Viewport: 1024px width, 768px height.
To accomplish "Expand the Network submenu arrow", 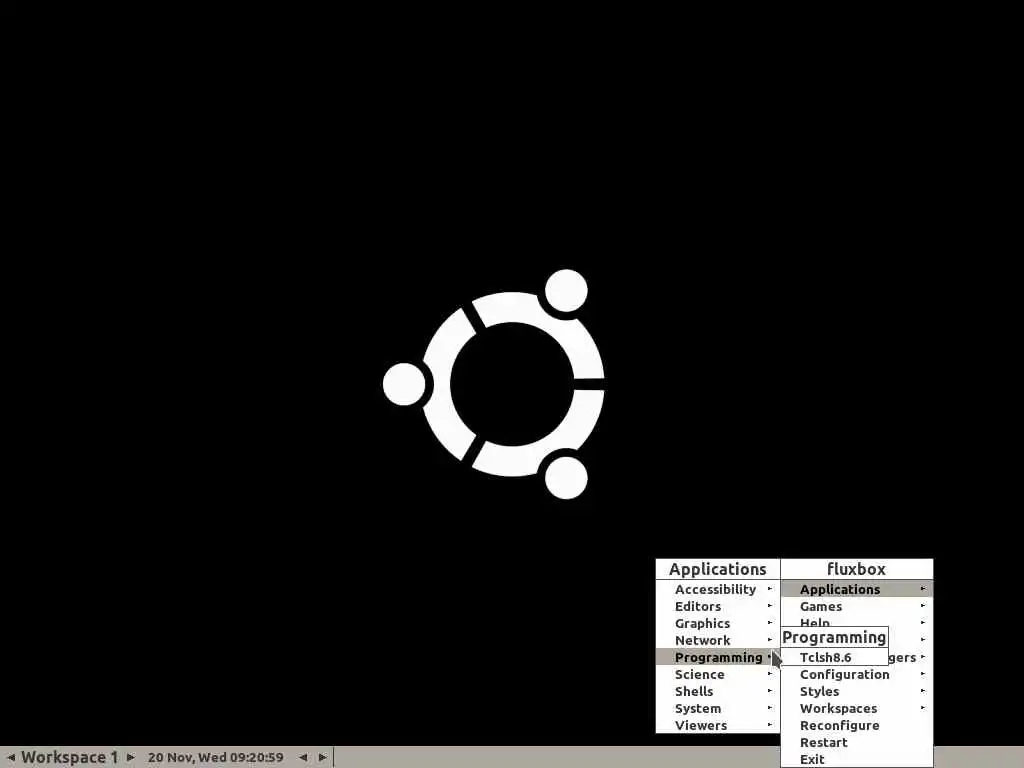I will tap(769, 639).
